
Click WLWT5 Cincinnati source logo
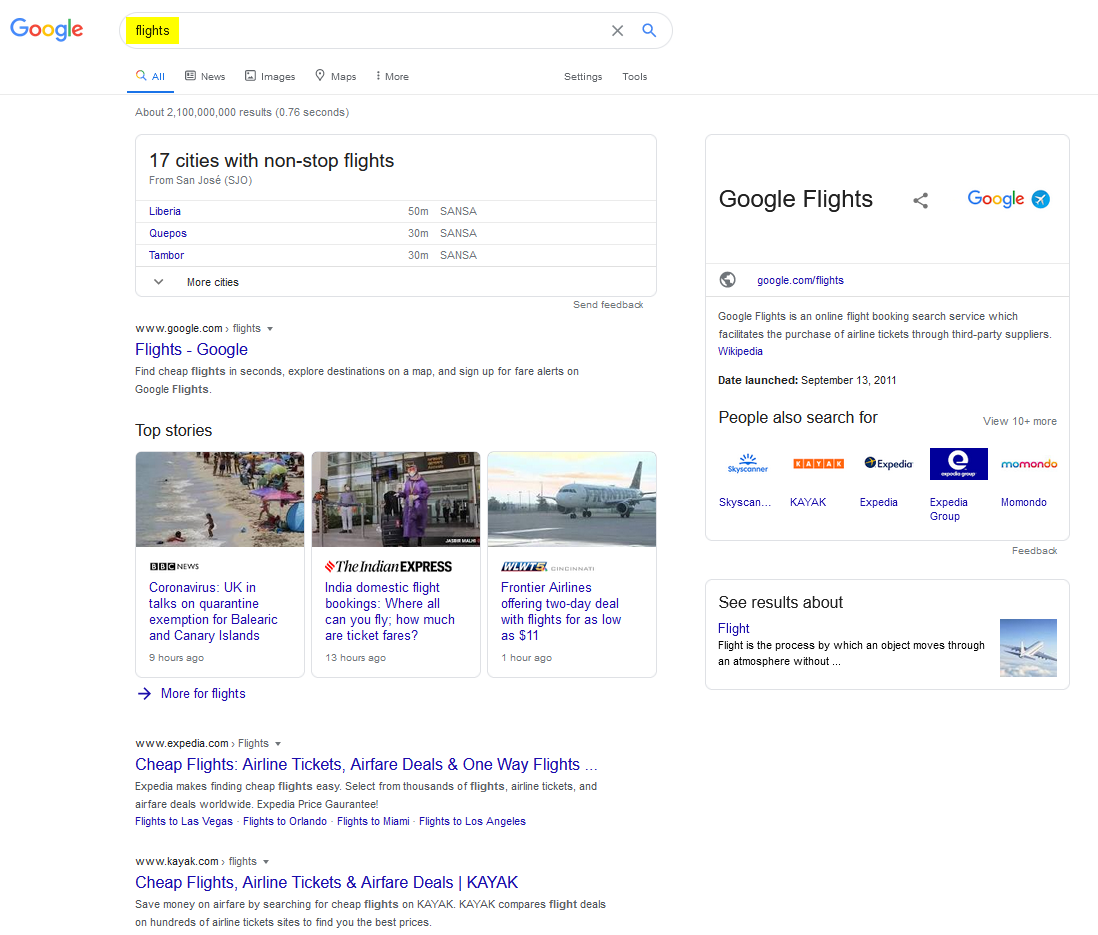(548, 567)
